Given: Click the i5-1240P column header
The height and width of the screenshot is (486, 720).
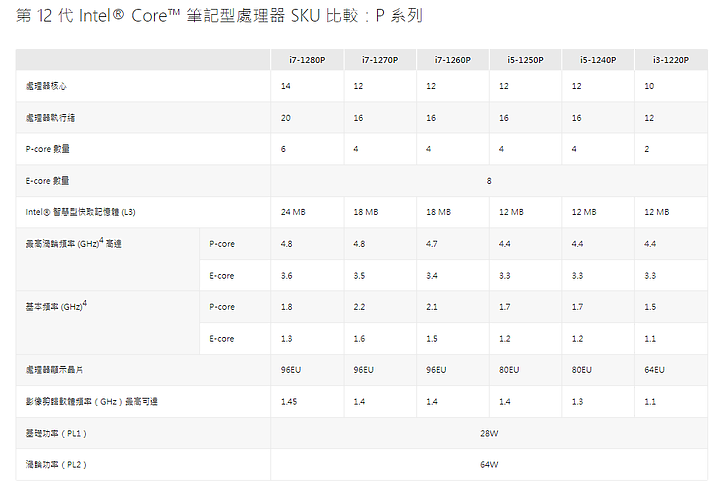Looking at the screenshot, I should 598,60.
